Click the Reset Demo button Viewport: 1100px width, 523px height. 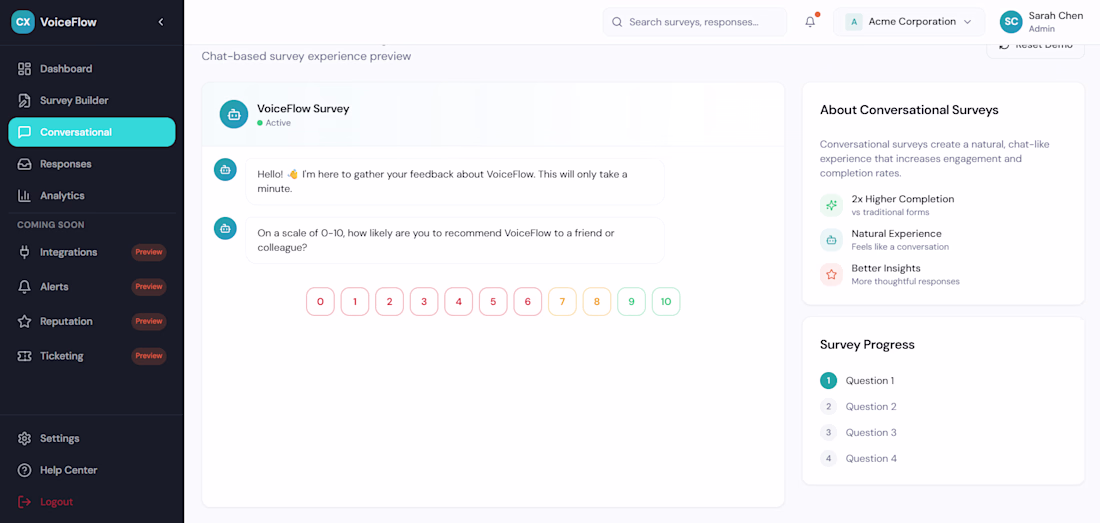pos(1035,46)
